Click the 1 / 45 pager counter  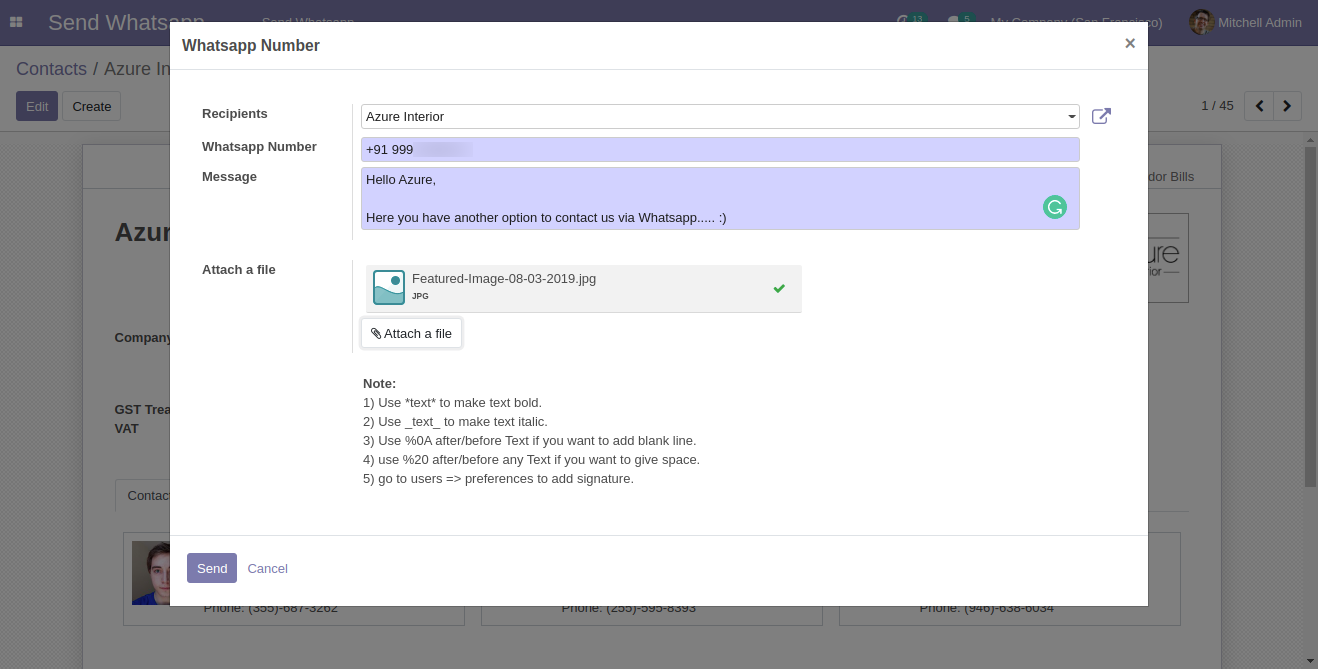point(1217,105)
